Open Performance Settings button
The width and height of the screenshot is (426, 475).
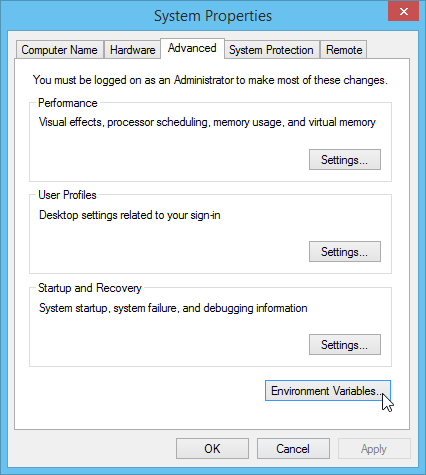pos(345,160)
